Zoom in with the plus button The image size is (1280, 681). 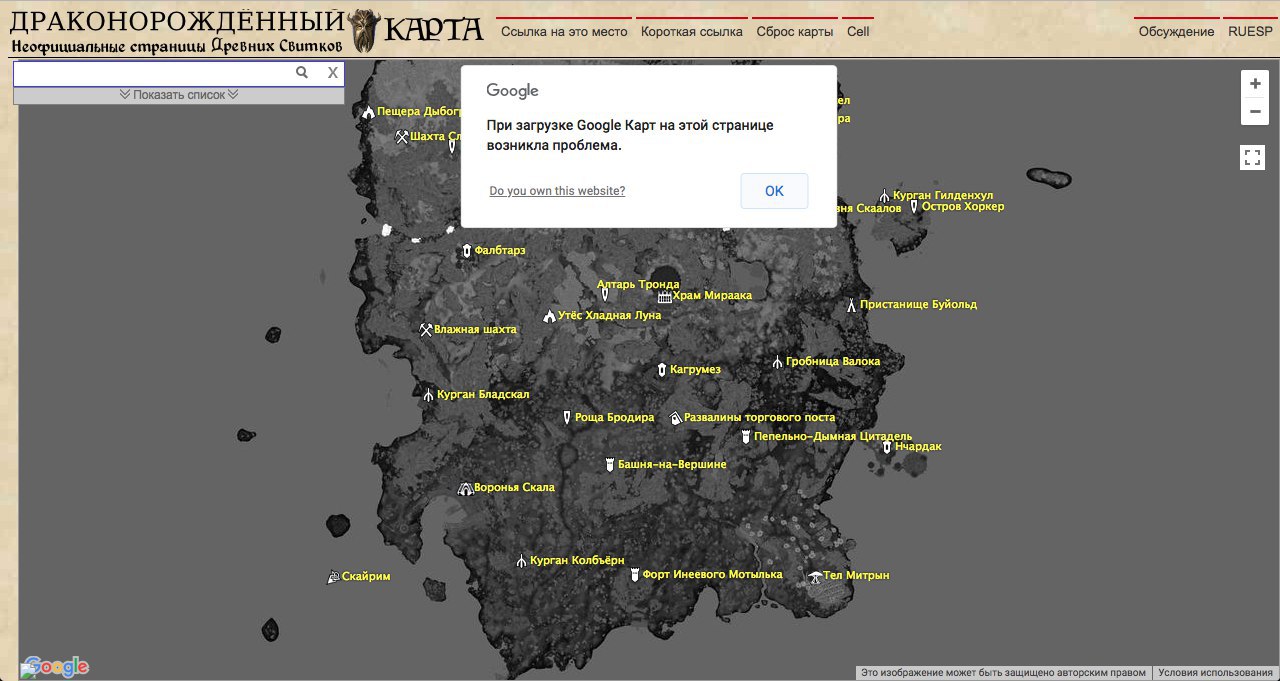[1255, 84]
